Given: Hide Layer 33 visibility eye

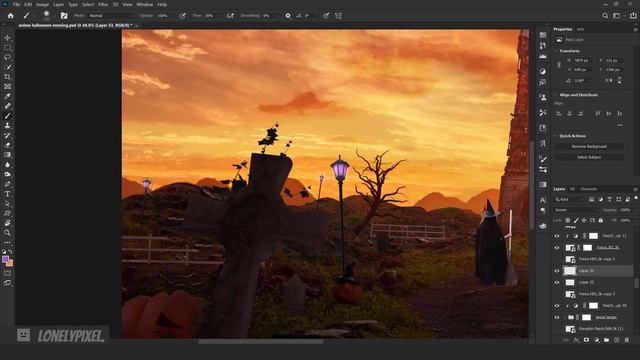Looking at the screenshot, I should 557,271.
